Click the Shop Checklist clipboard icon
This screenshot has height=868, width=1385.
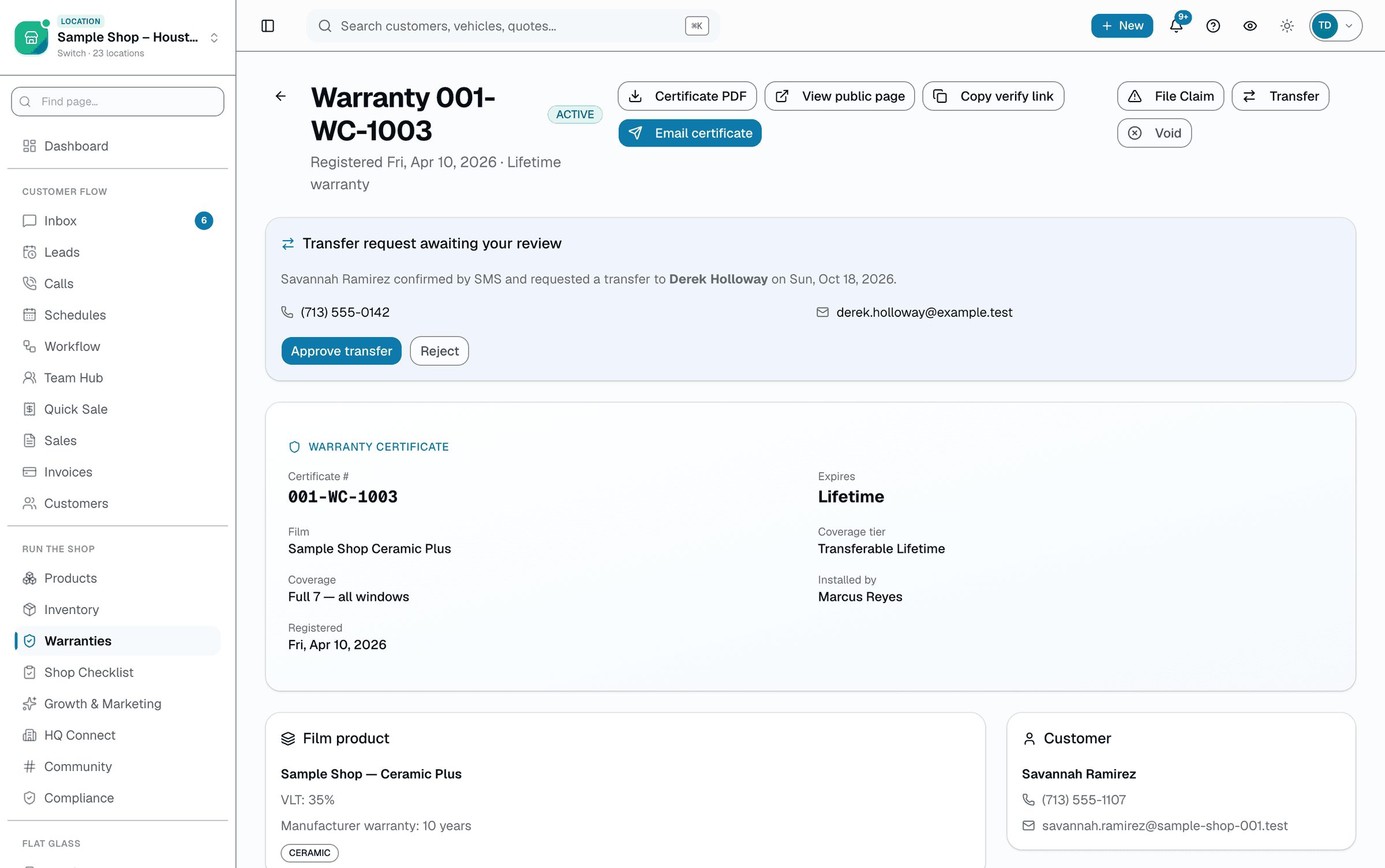(x=29, y=672)
